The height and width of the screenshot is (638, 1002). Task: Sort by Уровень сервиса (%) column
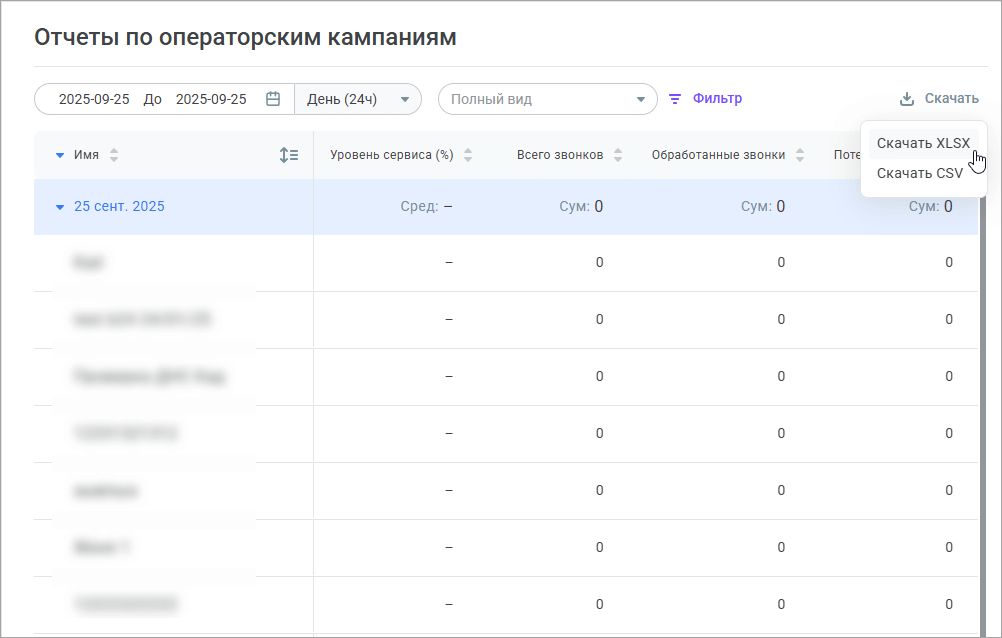point(468,155)
